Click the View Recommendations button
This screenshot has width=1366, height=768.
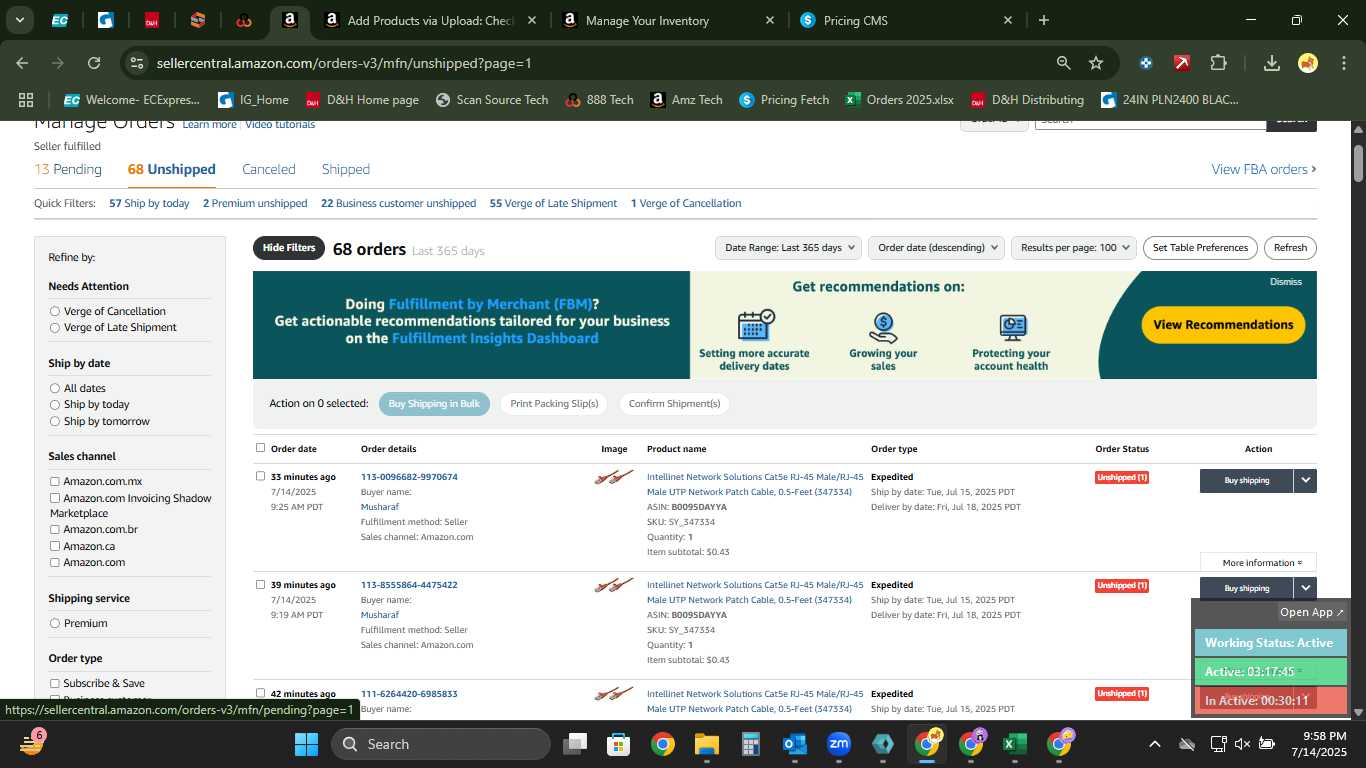[x=1223, y=325]
